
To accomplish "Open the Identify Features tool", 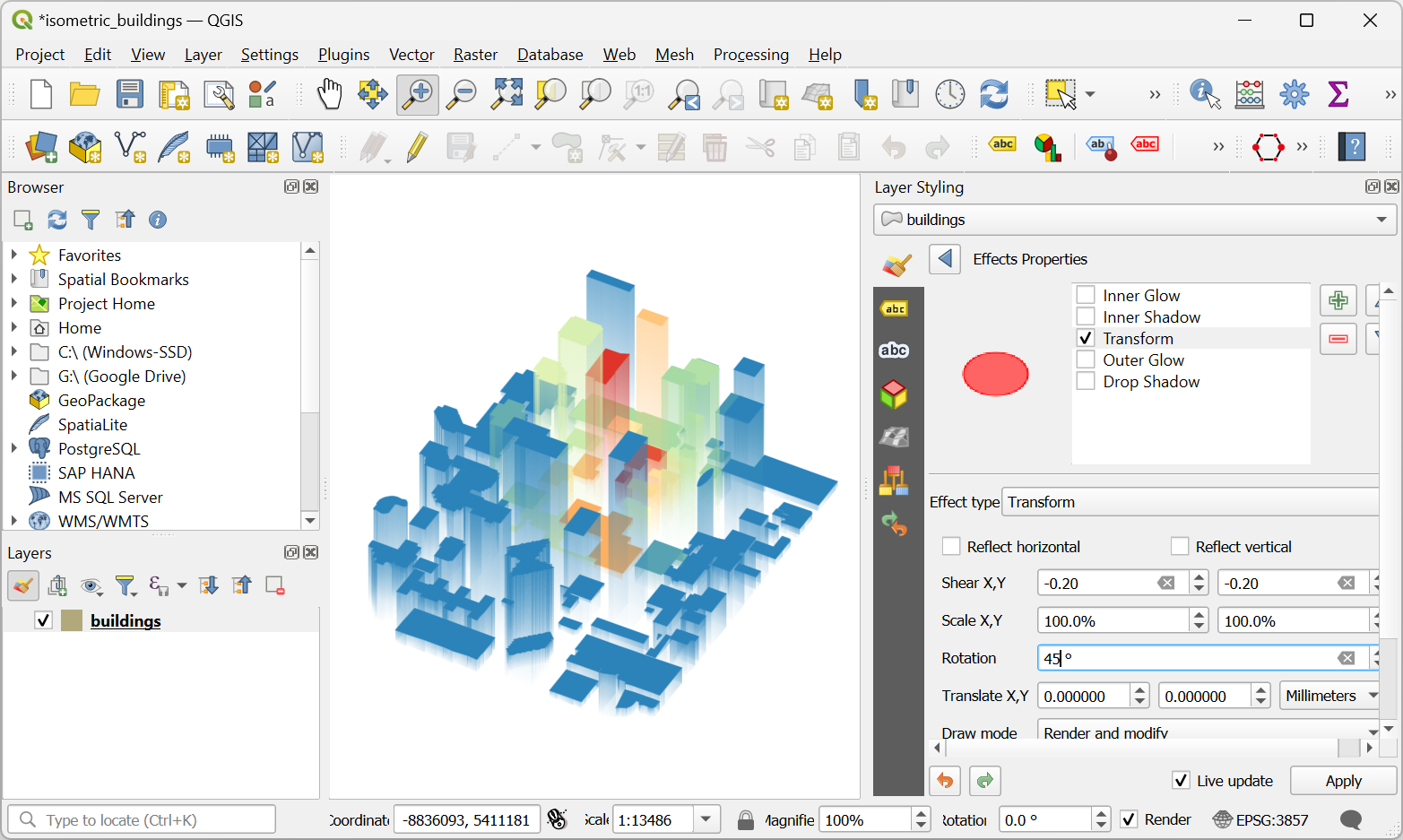I will coord(1204,94).
